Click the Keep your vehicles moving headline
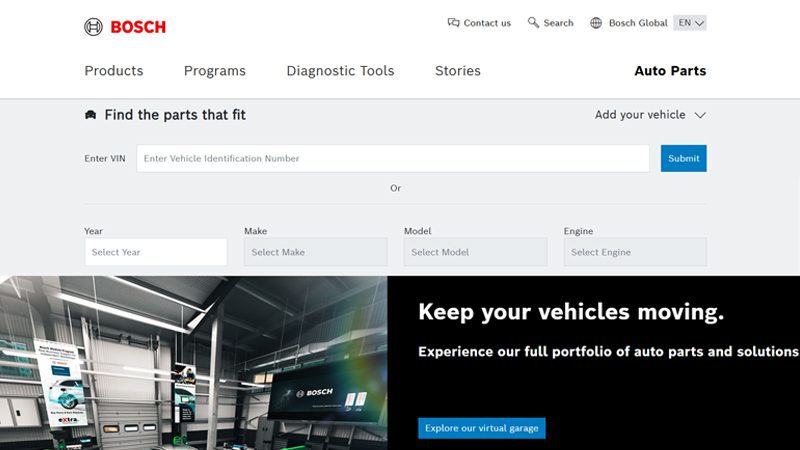Screen dimensions: 800x450 point(571,312)
